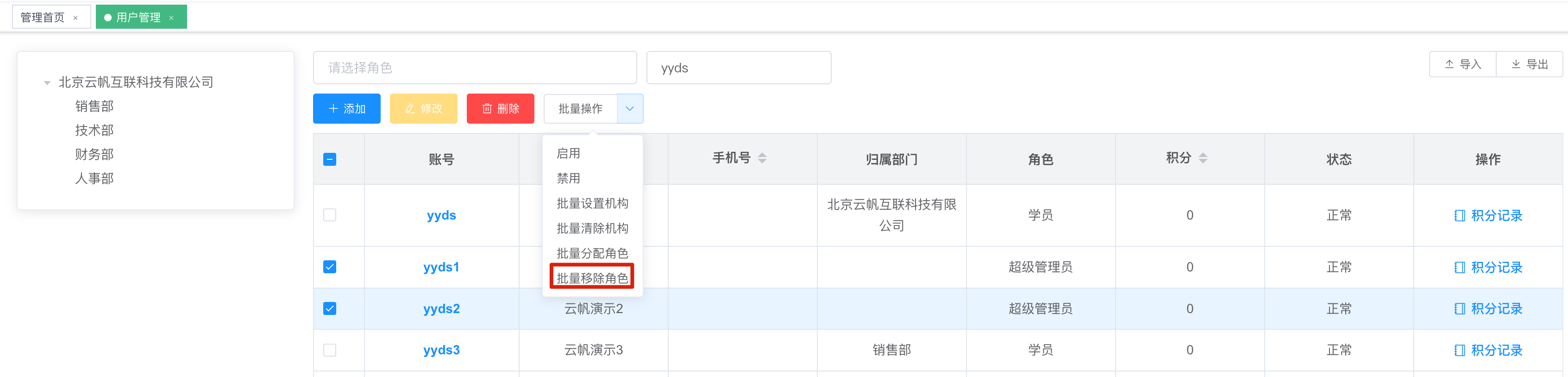
Task: Toggle the 批量操作 dropdown arrow
Action: coord(630,108)
